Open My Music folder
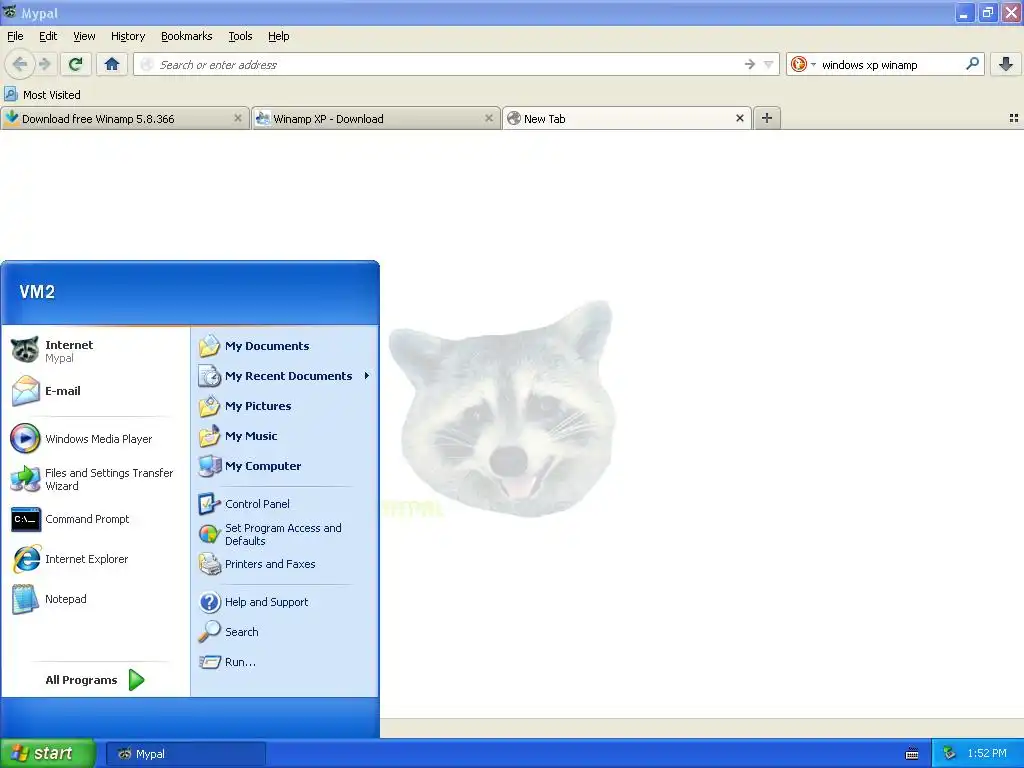 pyautogui.click(x=284, y=436)
